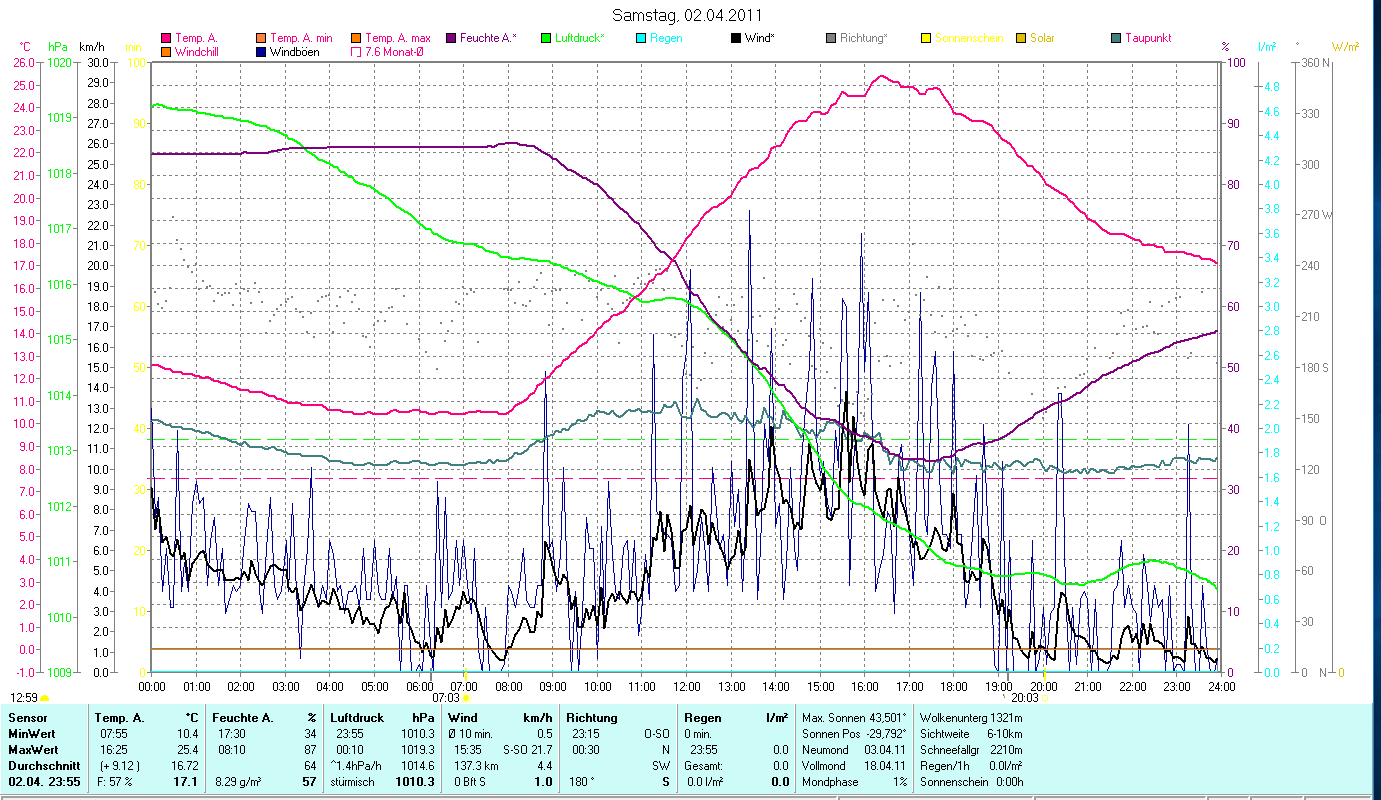The image size is (1381, 800).
Task: Click the pink Temp. A. legend swatch
Action: (166, 38)
